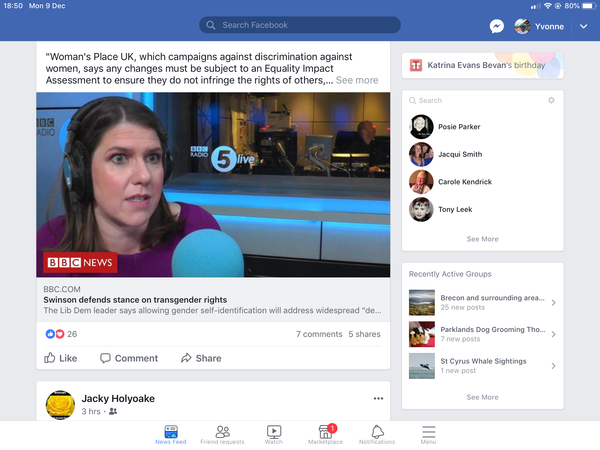Open Parklands Dog Grooming group
The height and width of the screenshot is (450, 600).
(x=482, y=334)
